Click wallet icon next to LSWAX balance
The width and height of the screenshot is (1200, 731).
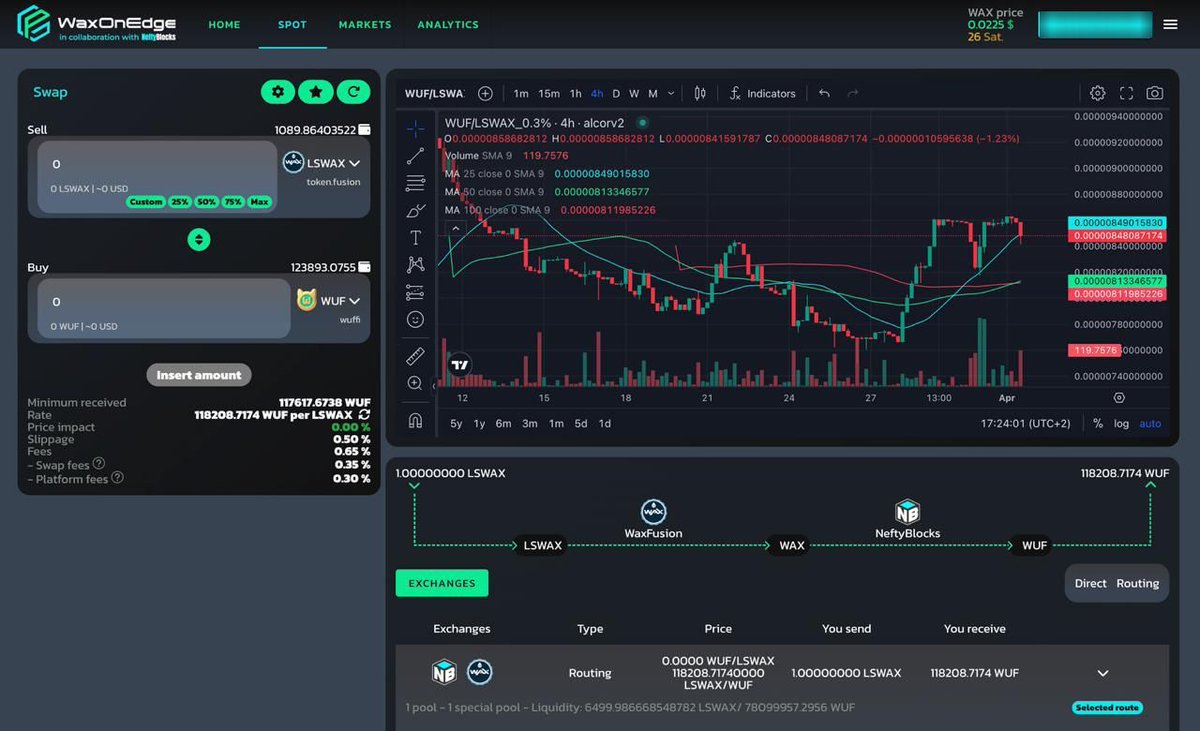click(365, 130)
